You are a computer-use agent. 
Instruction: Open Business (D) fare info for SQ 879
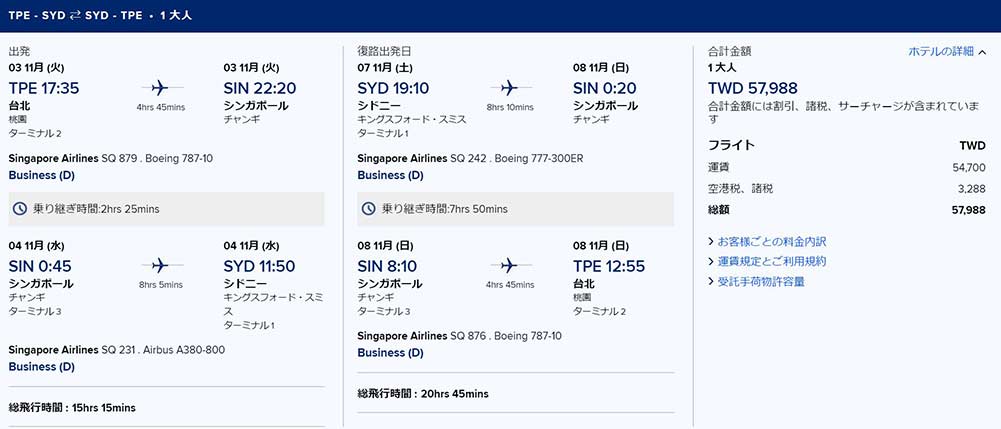click(41, 176)
